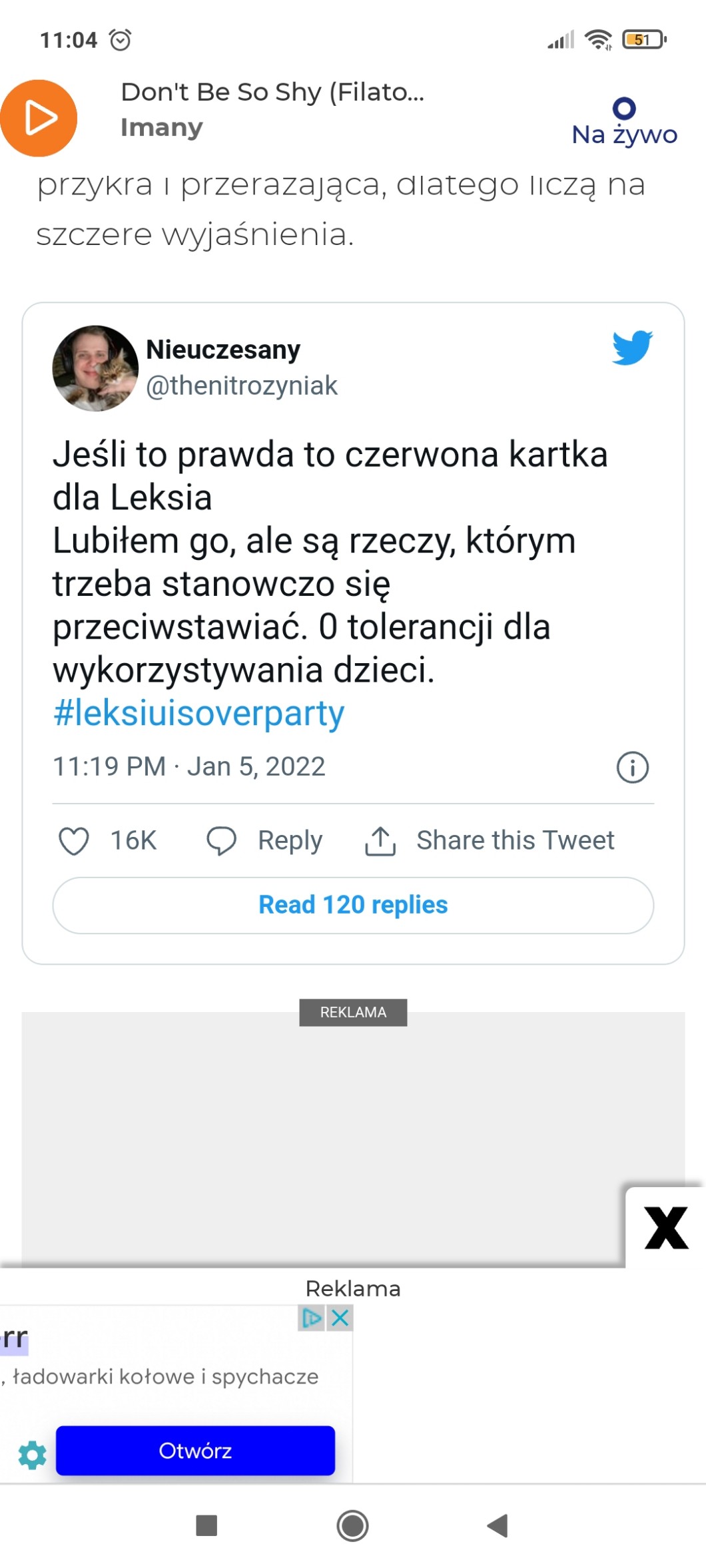Dismiss the ad using small blue X
The image size is (706, 1568).
[340, 1318]
